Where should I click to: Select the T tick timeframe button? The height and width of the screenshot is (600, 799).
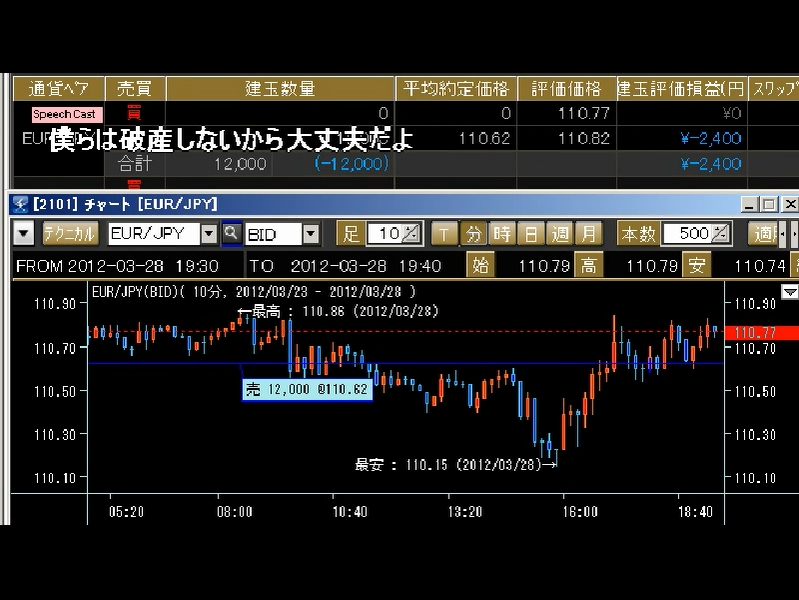(444, 234)
